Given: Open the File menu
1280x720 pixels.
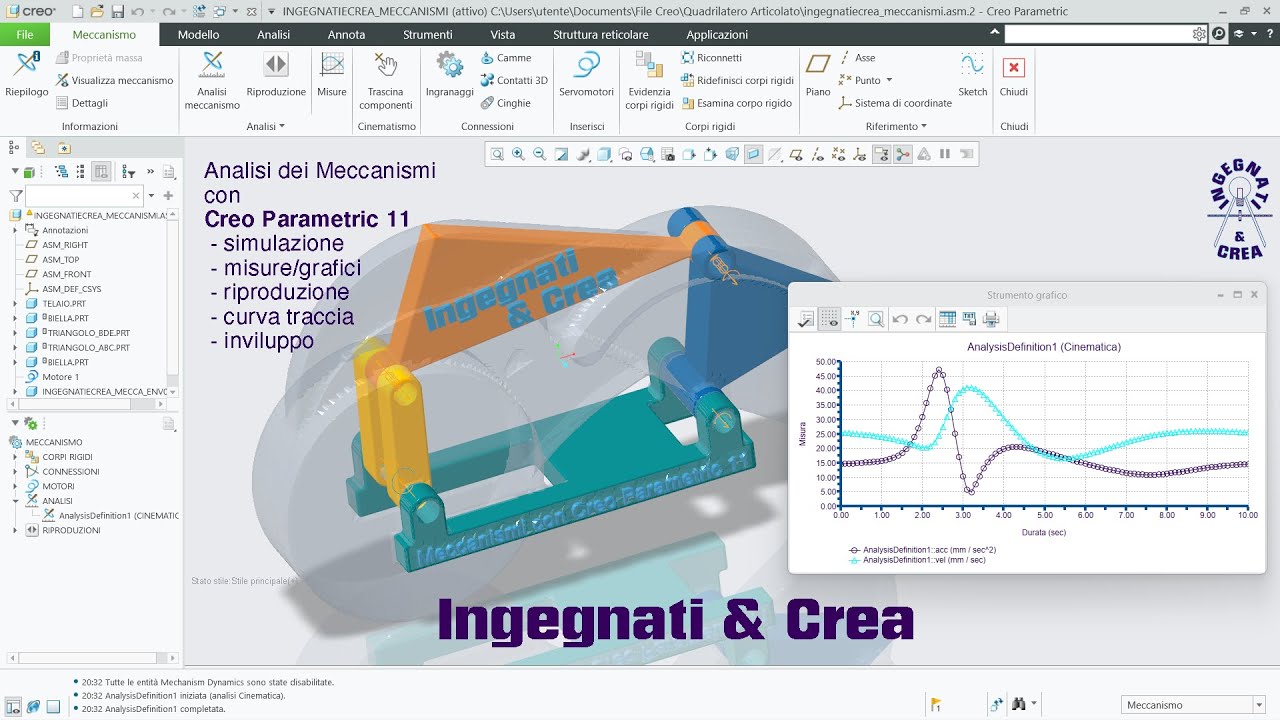Looking at the screenshot, I should pos(25,34).
